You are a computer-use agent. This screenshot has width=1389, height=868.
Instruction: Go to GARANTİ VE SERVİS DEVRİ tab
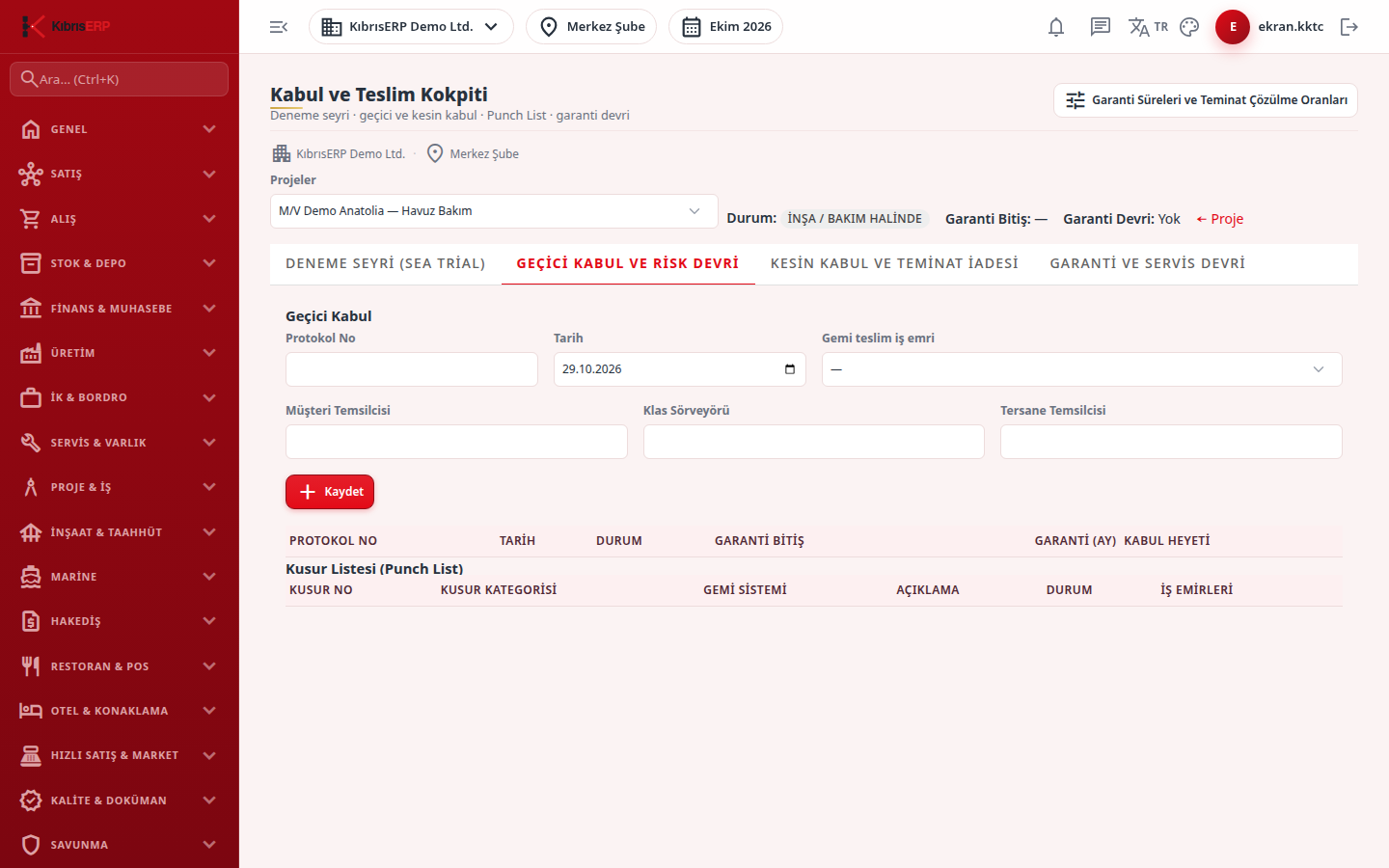pyautogui.click(x=1148, y=263)
